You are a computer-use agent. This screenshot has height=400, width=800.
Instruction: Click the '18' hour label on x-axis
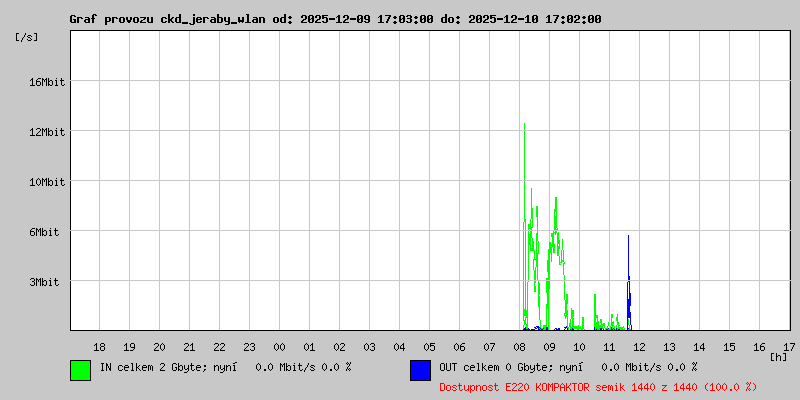click(x=99, y=347)
